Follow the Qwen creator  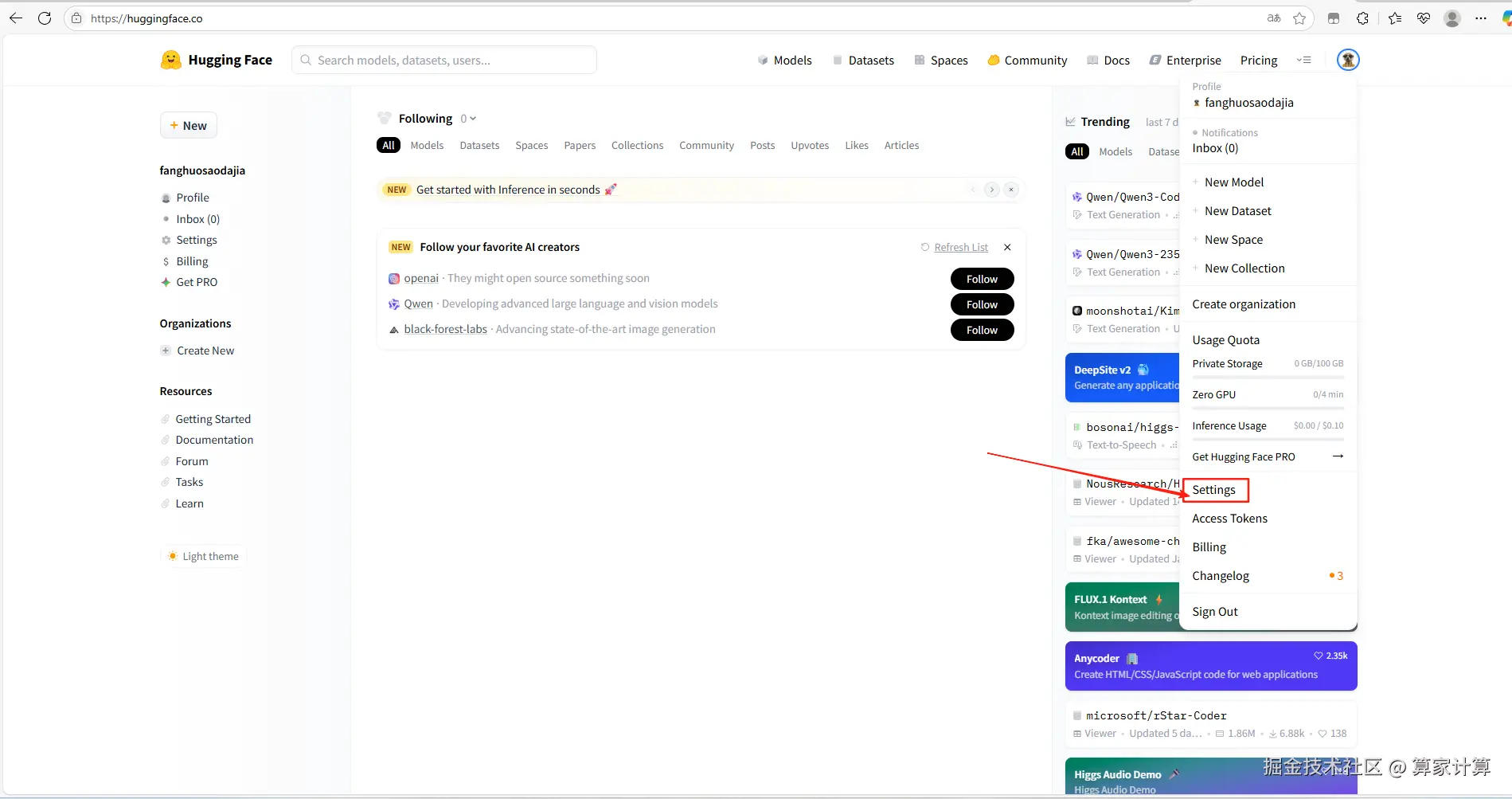coord(982,304)
